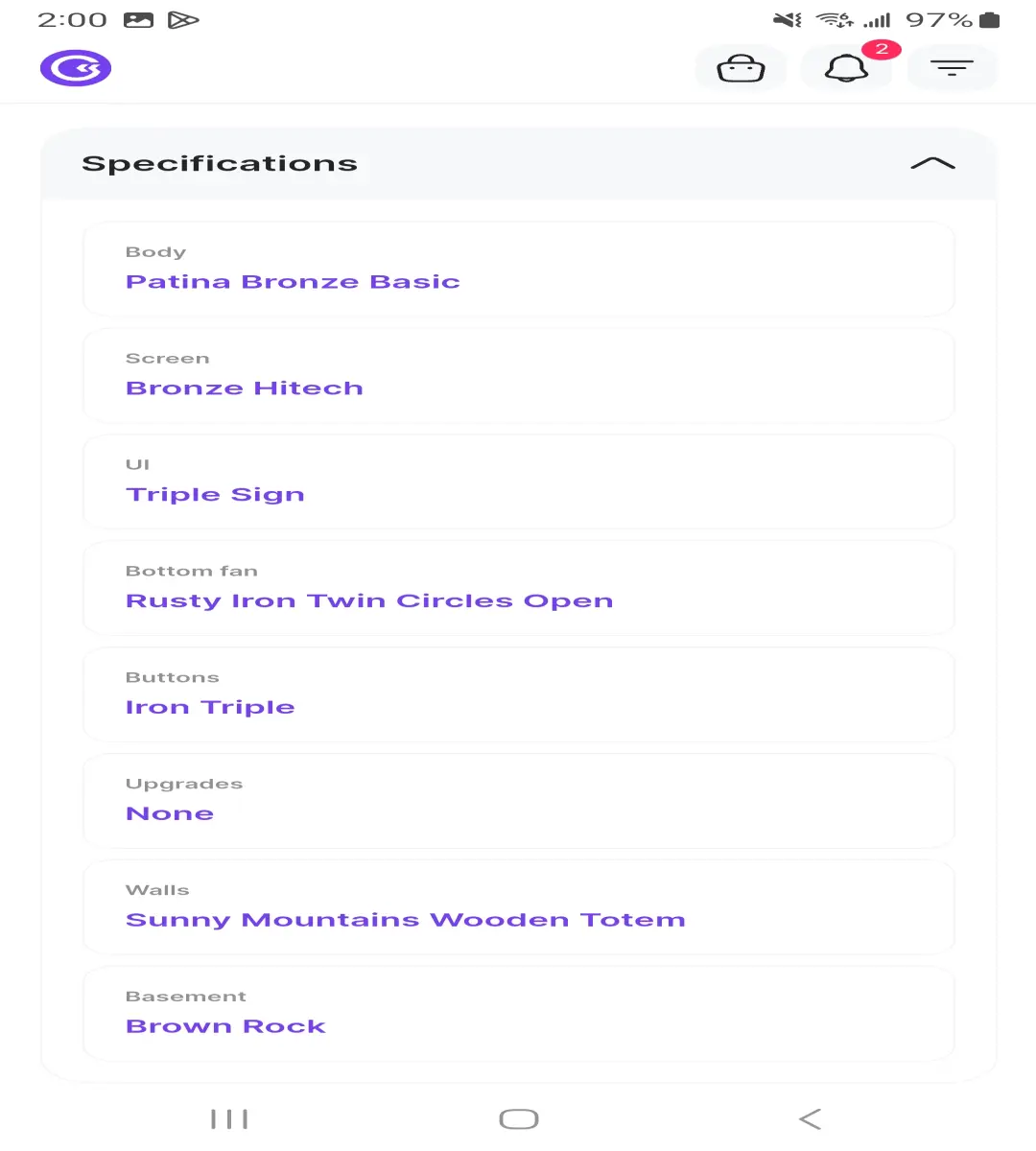The image size is (1036, 1151).
Task: Open Rusty Iron Twin Circles Open
Action: click(x=369, y=601)
